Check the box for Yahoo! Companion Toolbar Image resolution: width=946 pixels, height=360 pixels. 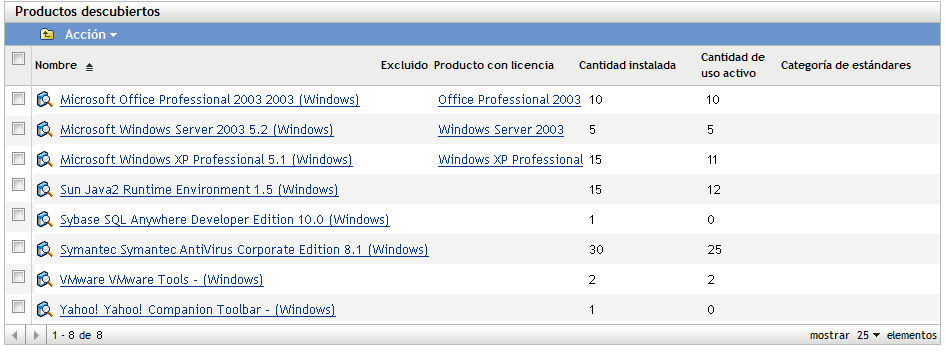point(19,307)
